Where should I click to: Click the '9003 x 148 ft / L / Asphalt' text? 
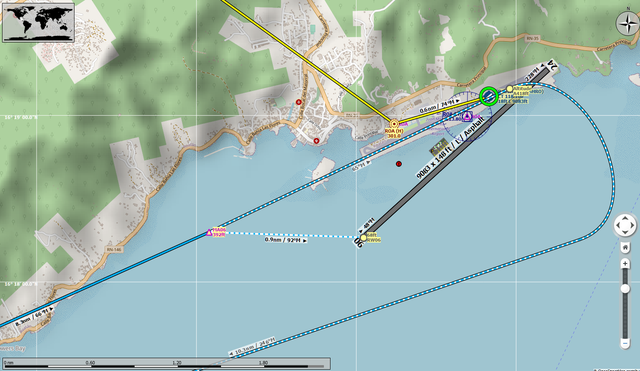click(x=451, y=147)
